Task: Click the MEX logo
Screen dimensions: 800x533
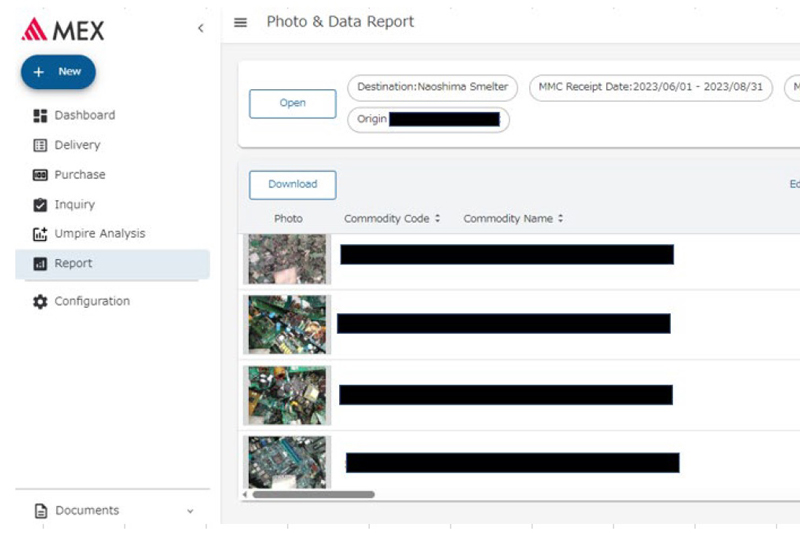Action: tap(62, 29)
